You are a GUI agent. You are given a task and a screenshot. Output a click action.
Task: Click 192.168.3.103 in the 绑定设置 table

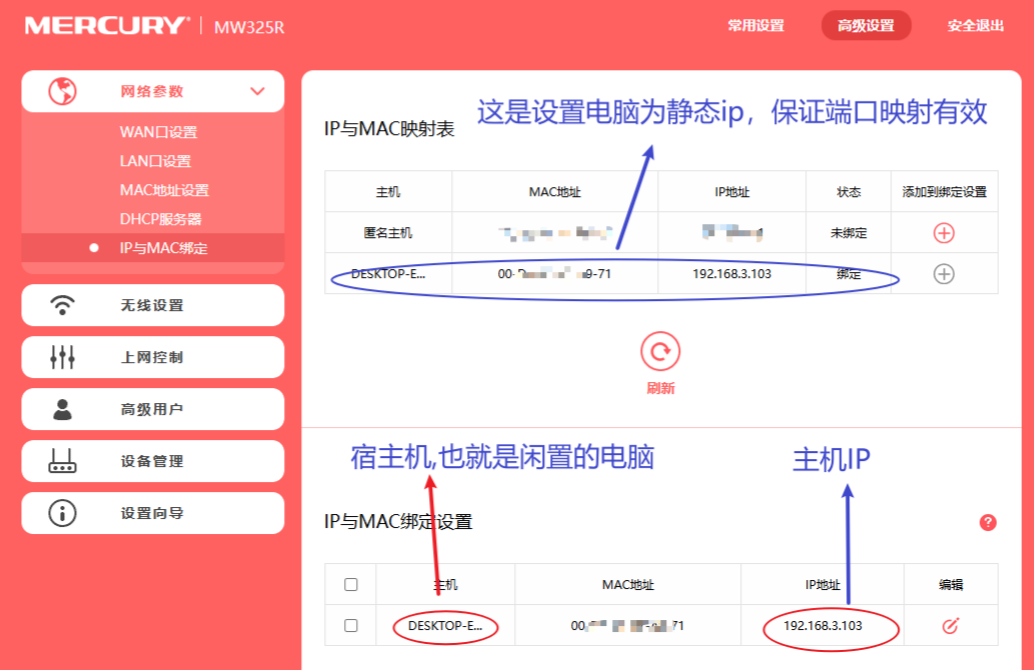click(823, 625)
